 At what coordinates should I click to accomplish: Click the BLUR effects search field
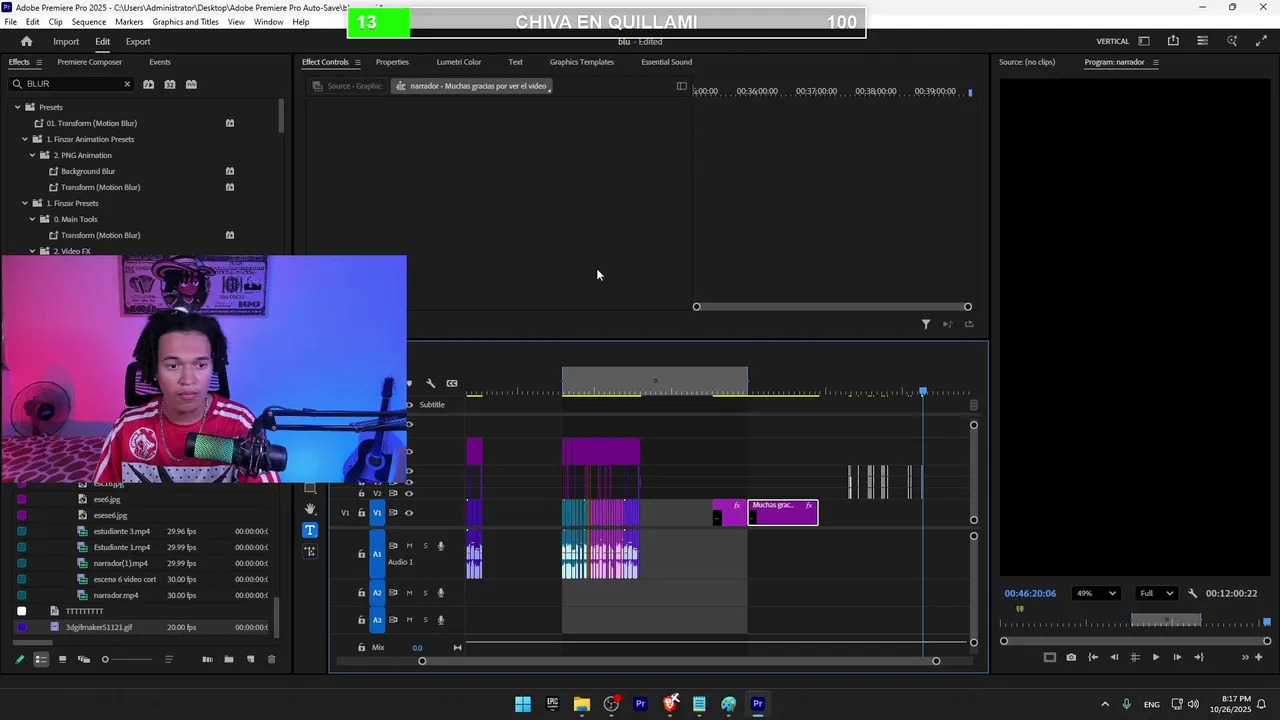click(x=72, y=84)
